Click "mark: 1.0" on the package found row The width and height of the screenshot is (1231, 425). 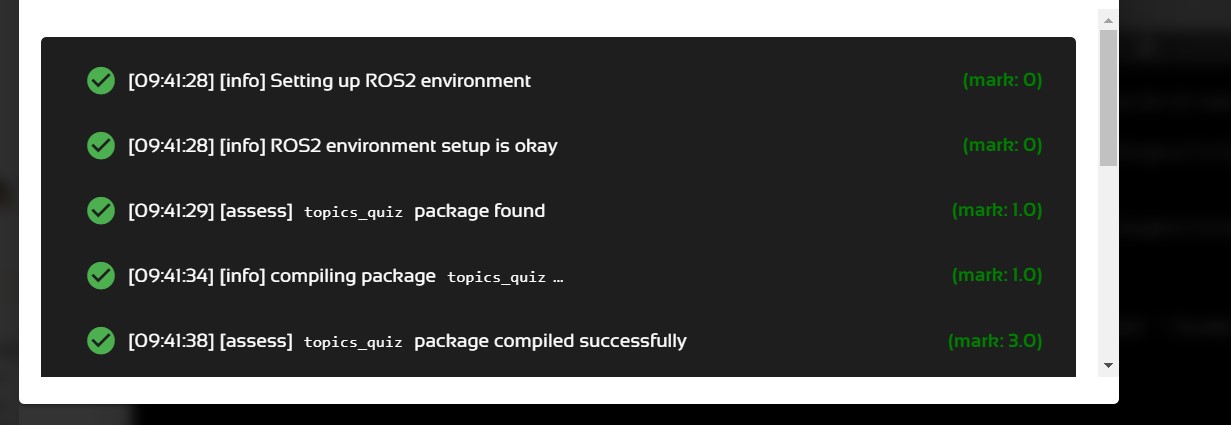click(997, 211)
